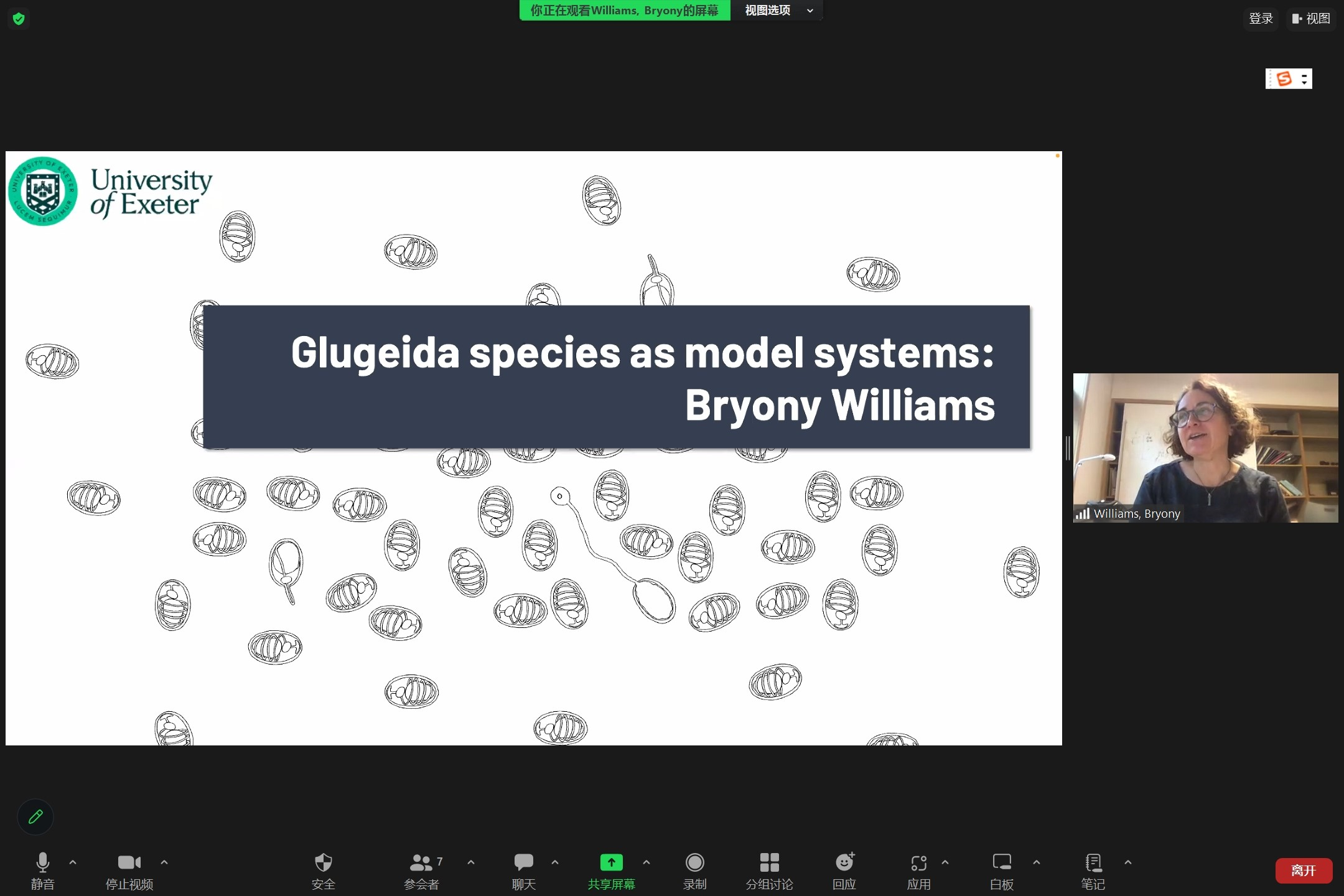Click the Williams, Bryony video thumbnail

pos(1205,447)
